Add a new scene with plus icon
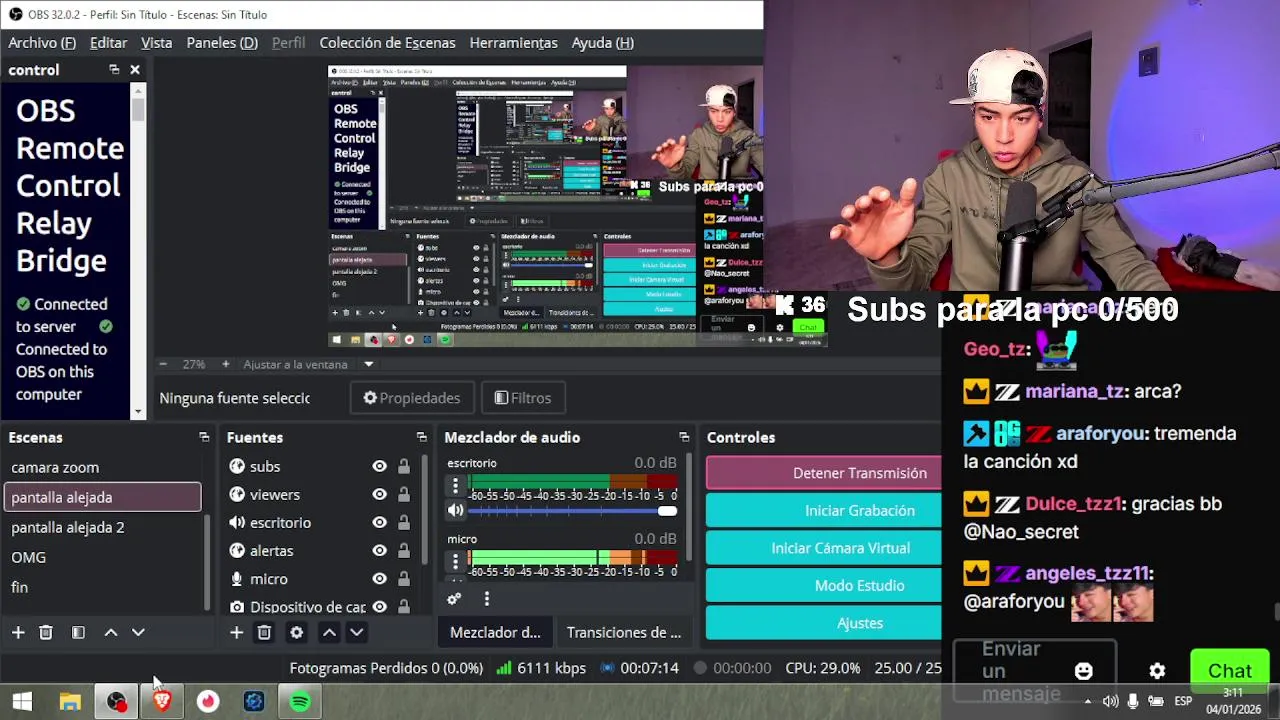This screenshot has height=720, width=1280. (x=18, y=632)
